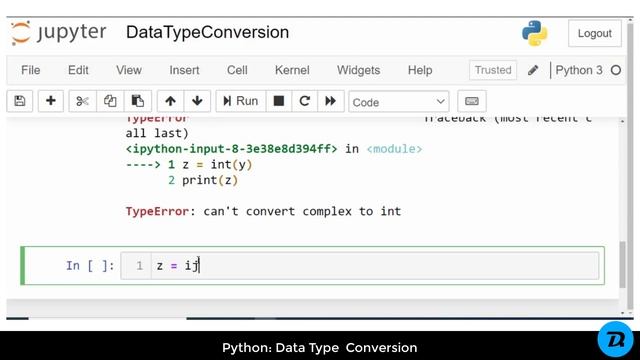Click the TypeError message text

pos(263,211)
